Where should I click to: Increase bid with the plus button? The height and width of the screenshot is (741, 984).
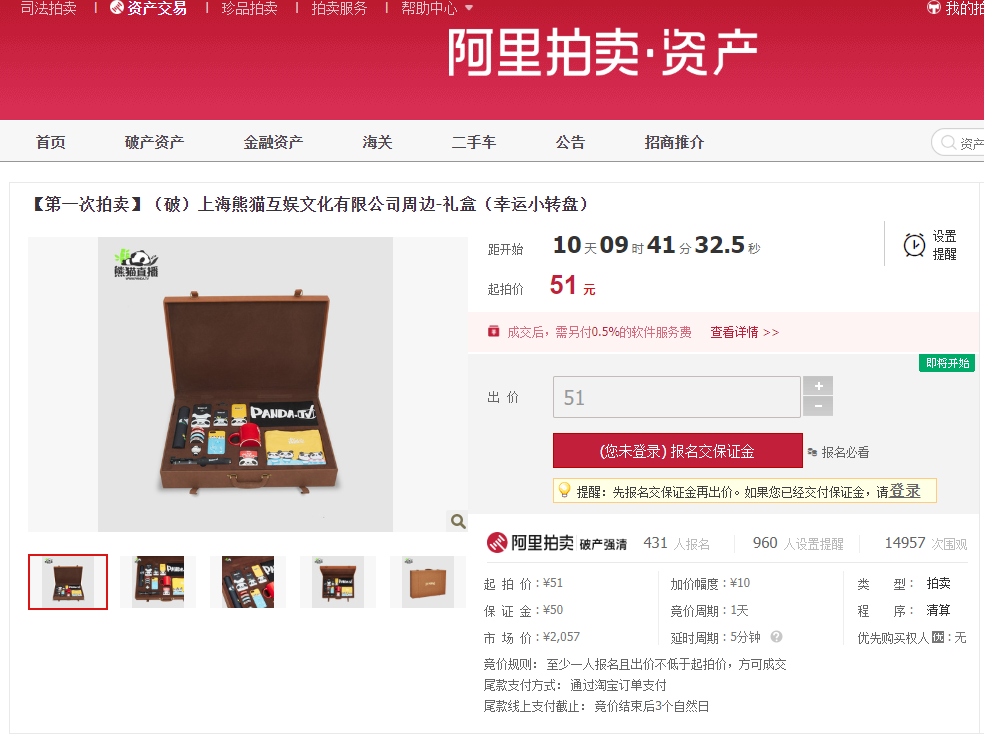coord(818,386)
